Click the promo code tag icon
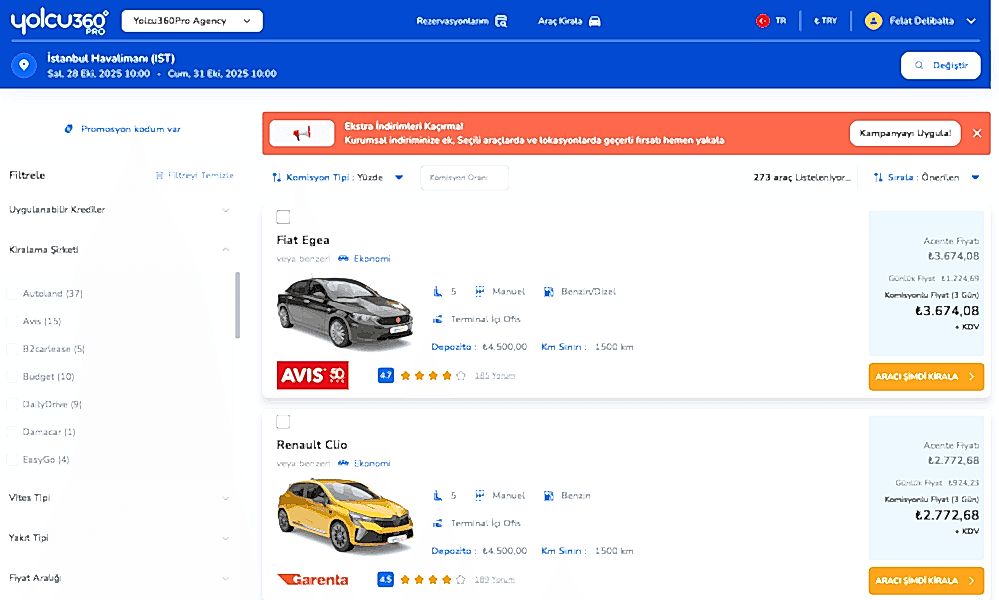The height and width of the screenshot is (600, 999). click(x=69, y=129)
